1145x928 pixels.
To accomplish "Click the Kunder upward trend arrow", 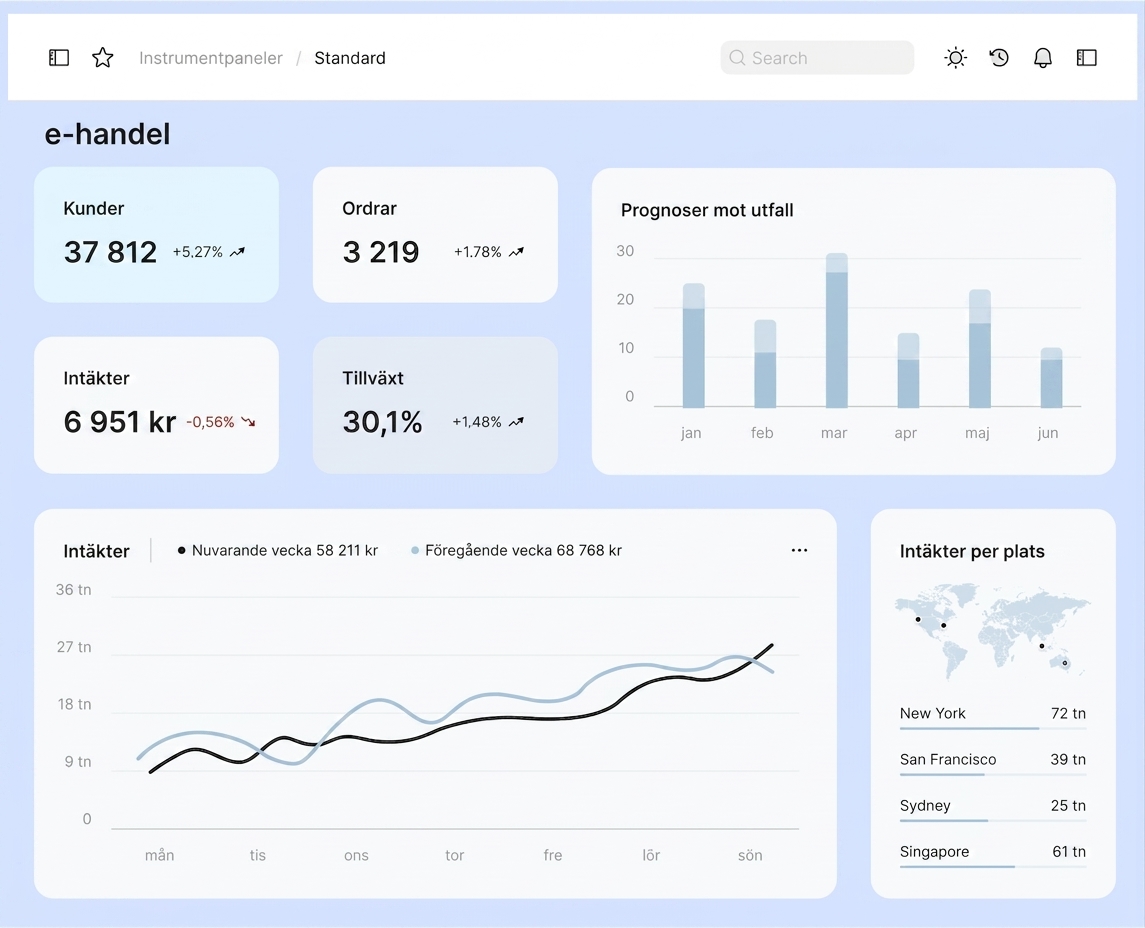I will pyautogui.click(x=237, y=252).
